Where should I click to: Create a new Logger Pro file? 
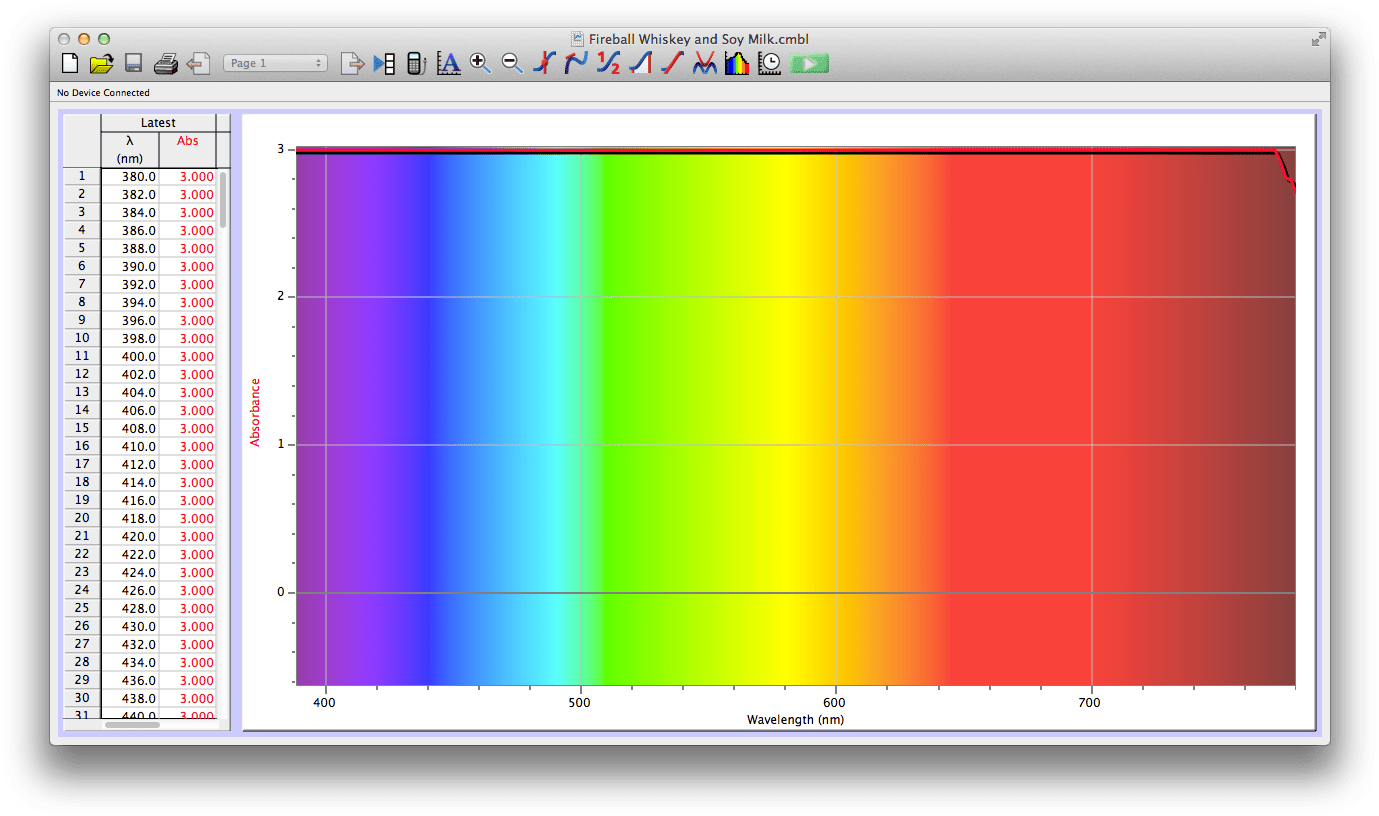[x=70, y=62]
